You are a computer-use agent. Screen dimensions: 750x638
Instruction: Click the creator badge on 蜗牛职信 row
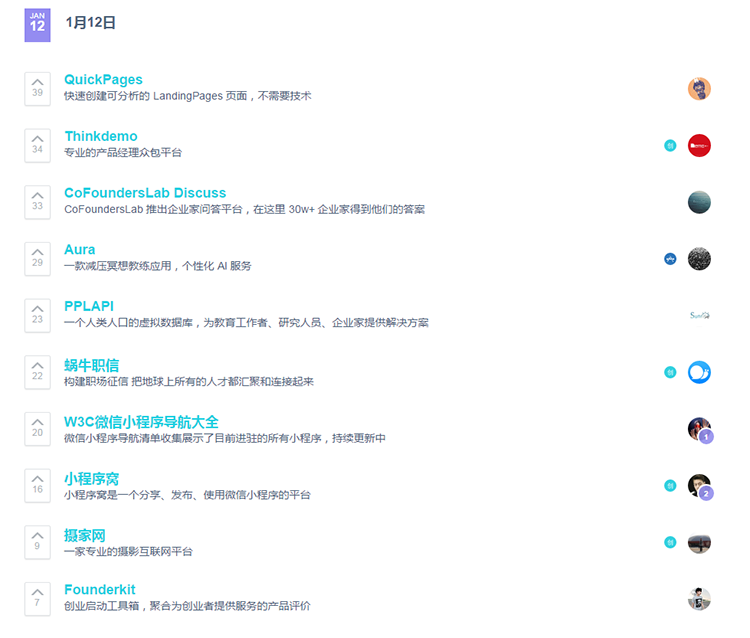[670, 372]
